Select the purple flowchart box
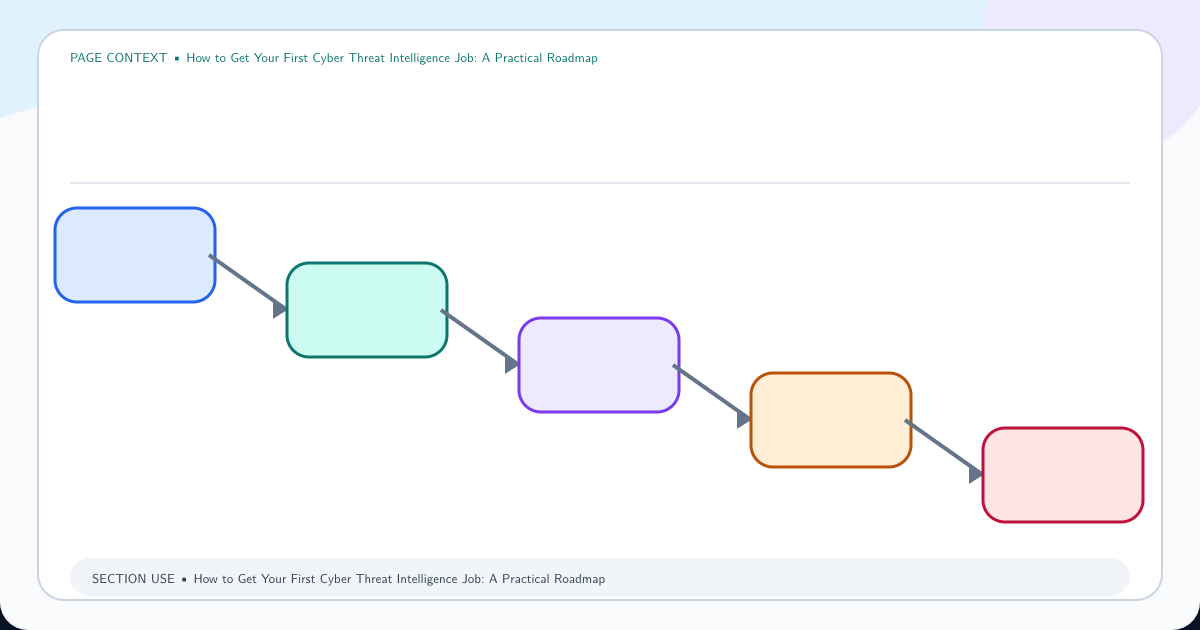 coord(599,365)
